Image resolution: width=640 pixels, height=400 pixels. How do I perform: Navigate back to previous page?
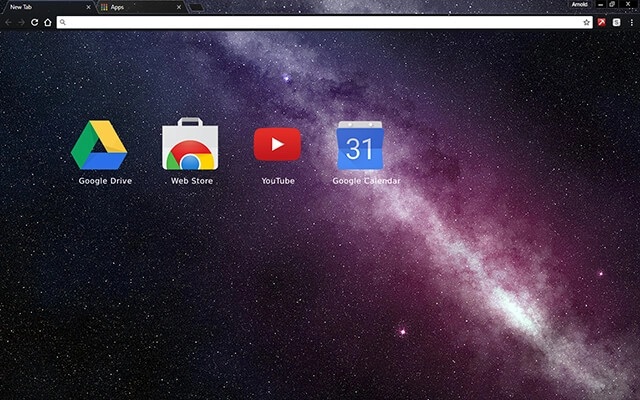pyautogui.click(x=9, y=22)
